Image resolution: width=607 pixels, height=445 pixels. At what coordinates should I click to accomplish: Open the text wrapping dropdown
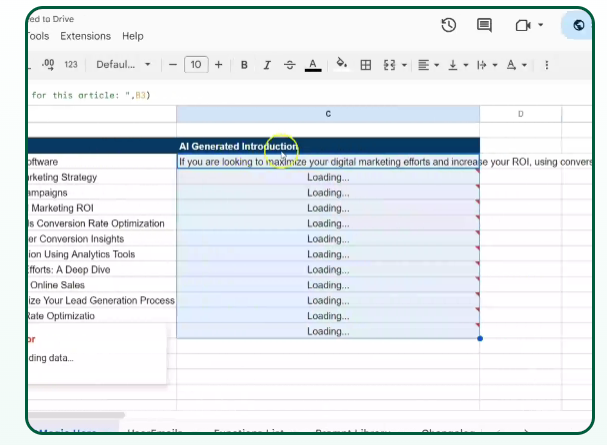tap(485, 65)
